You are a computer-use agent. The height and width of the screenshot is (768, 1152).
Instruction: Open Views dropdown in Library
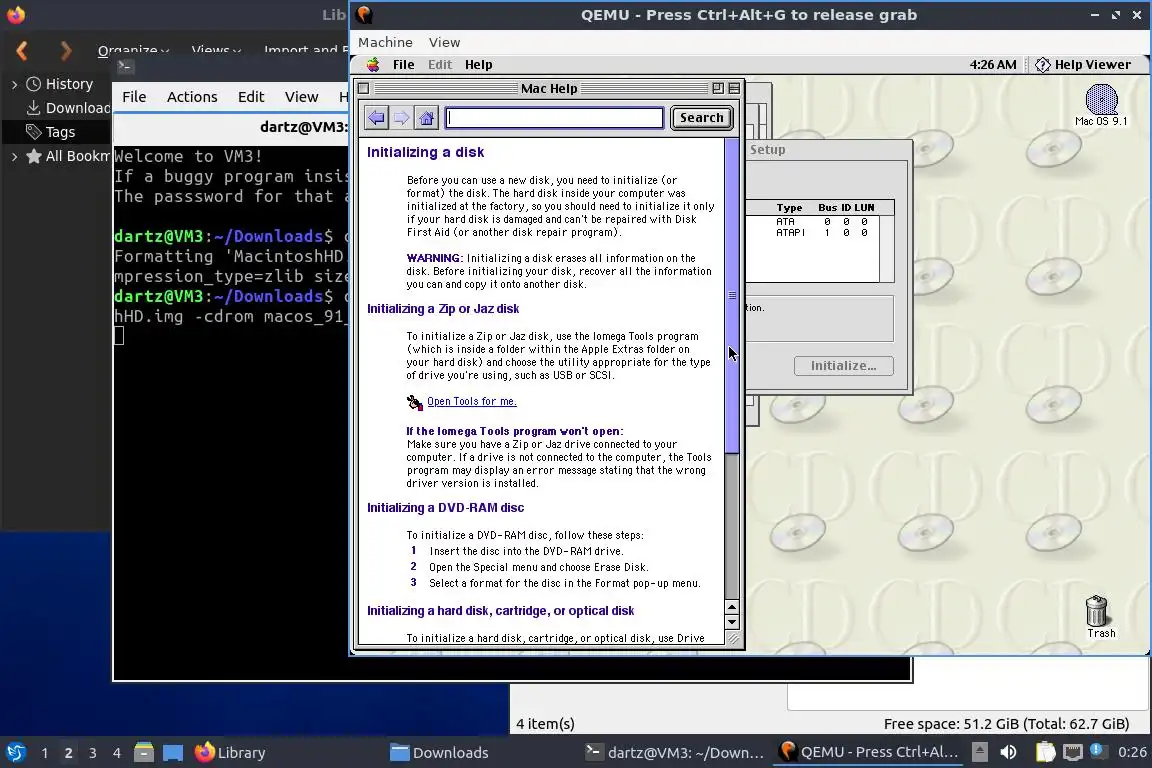click(216, 51)
